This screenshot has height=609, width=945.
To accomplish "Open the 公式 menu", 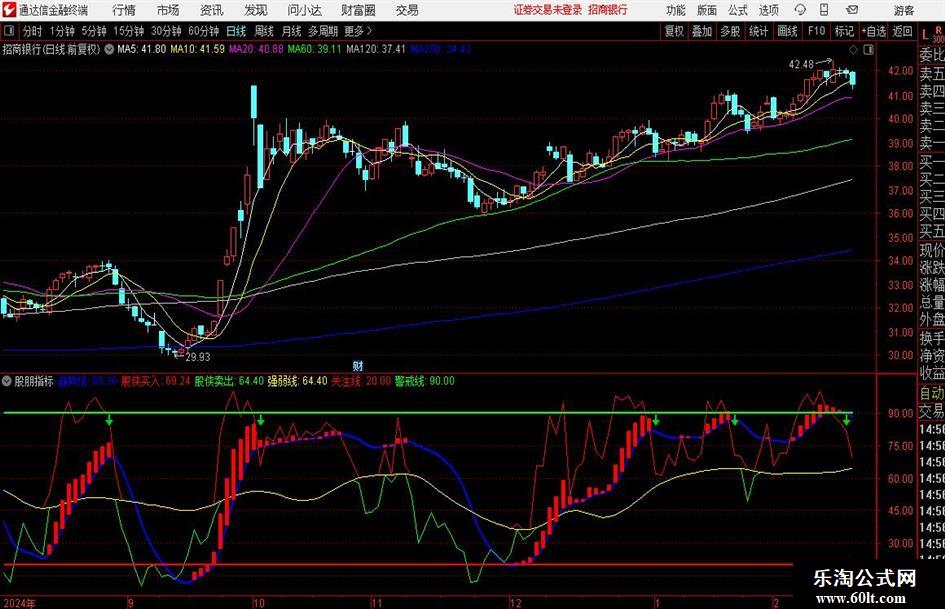I will coord(738,10).
